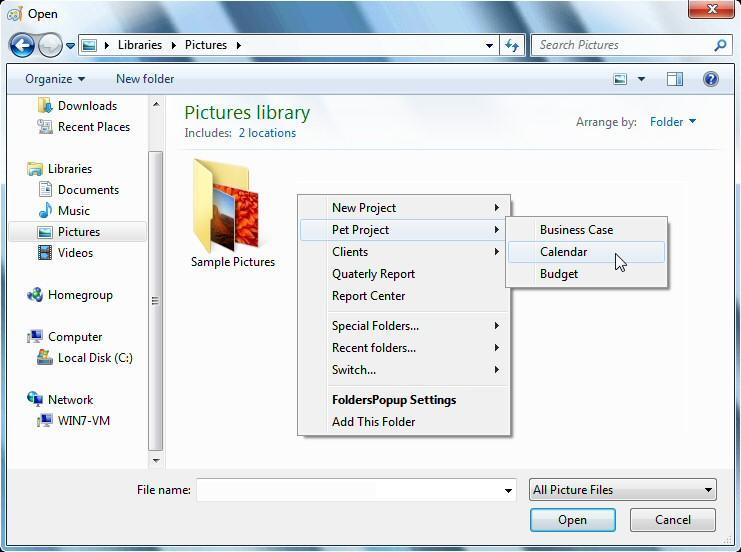The image size is (741, 552).
Task: Click the library icon in address bar
Action: tap(89, 45)
